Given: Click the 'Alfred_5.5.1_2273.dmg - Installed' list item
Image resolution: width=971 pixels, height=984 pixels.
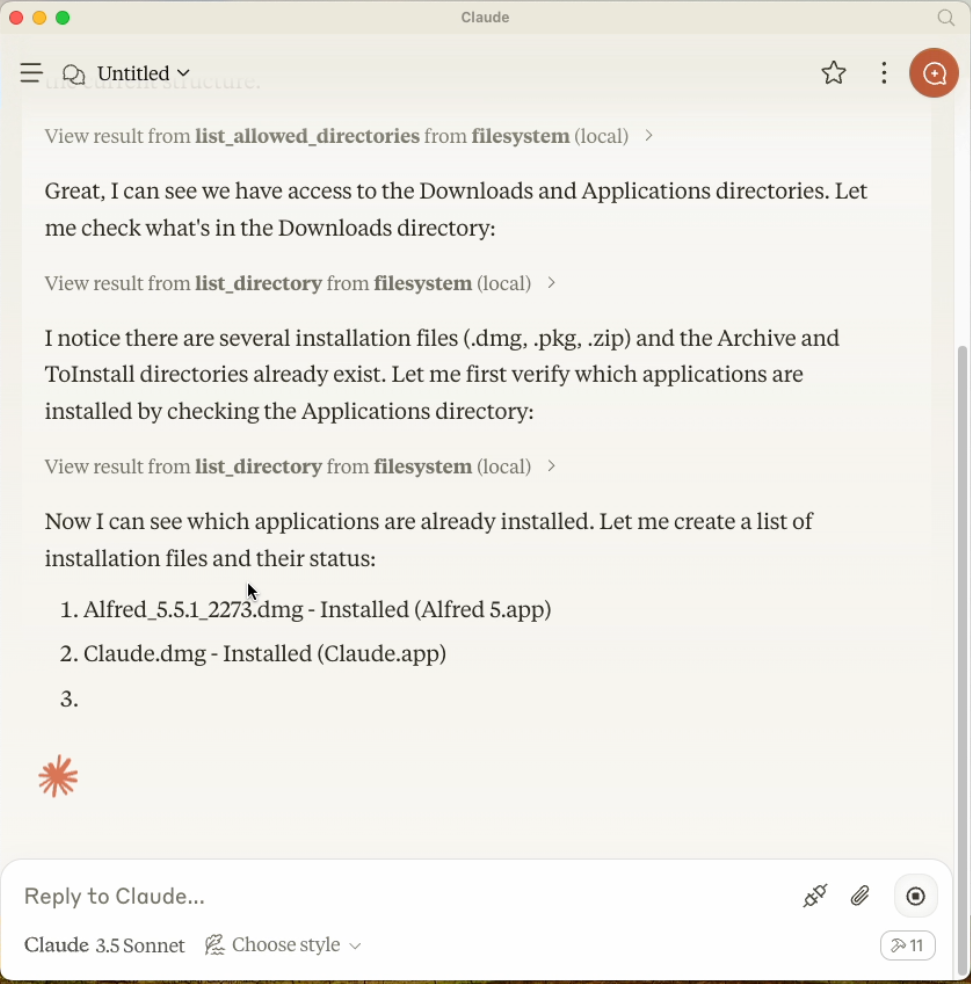Looking at the screenshot, I should 317,609.
